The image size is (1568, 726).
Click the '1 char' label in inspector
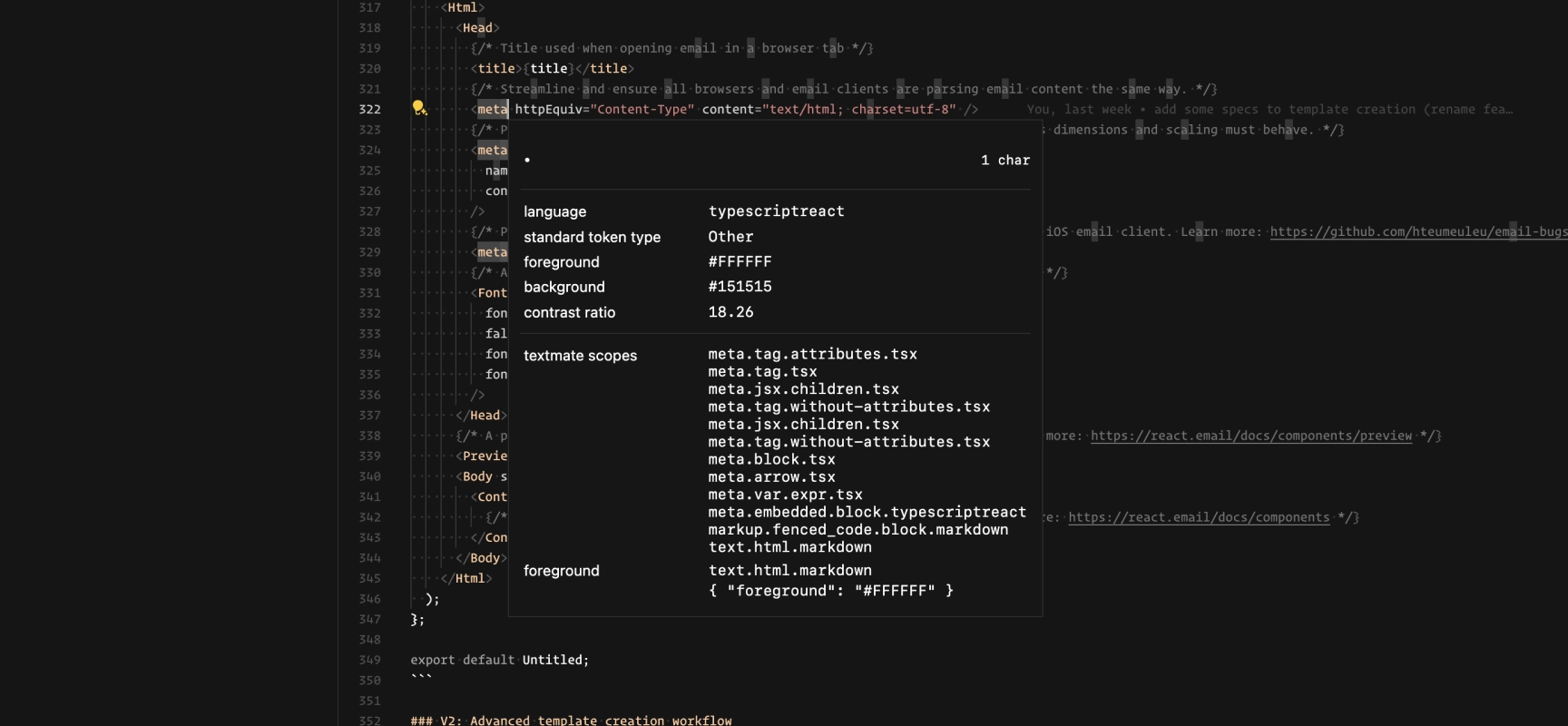1005,161
